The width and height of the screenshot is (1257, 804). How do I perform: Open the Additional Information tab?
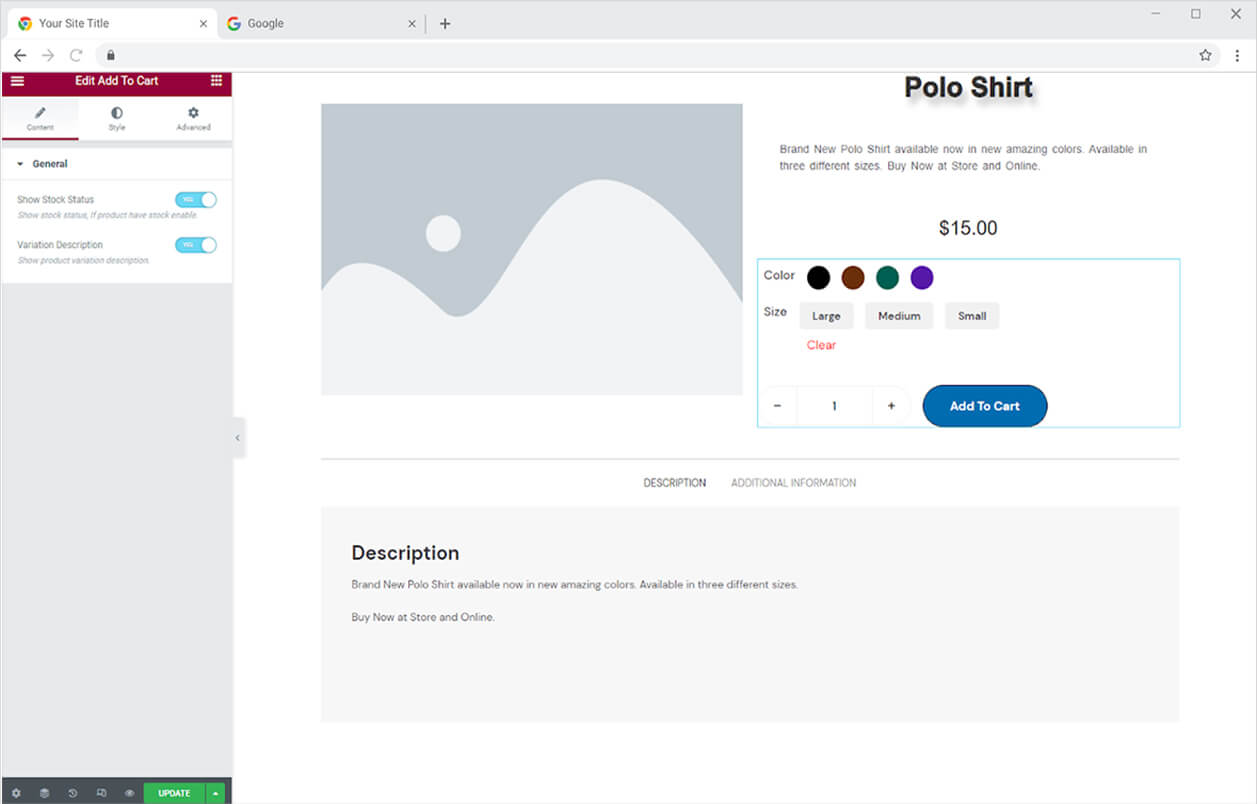click(x=793, y=483)
